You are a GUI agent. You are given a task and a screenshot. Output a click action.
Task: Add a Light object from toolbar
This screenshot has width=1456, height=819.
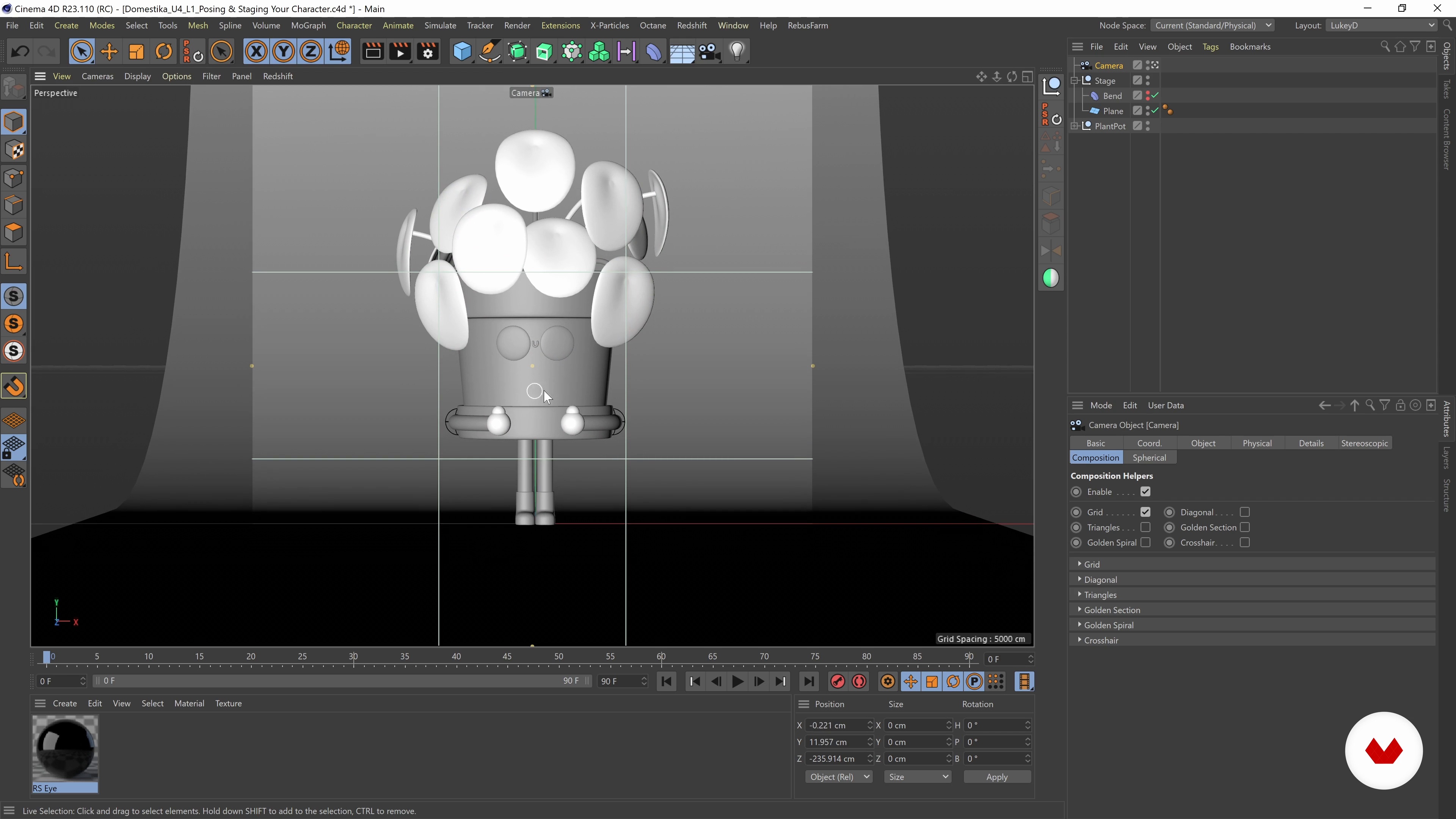coord(736,52)
